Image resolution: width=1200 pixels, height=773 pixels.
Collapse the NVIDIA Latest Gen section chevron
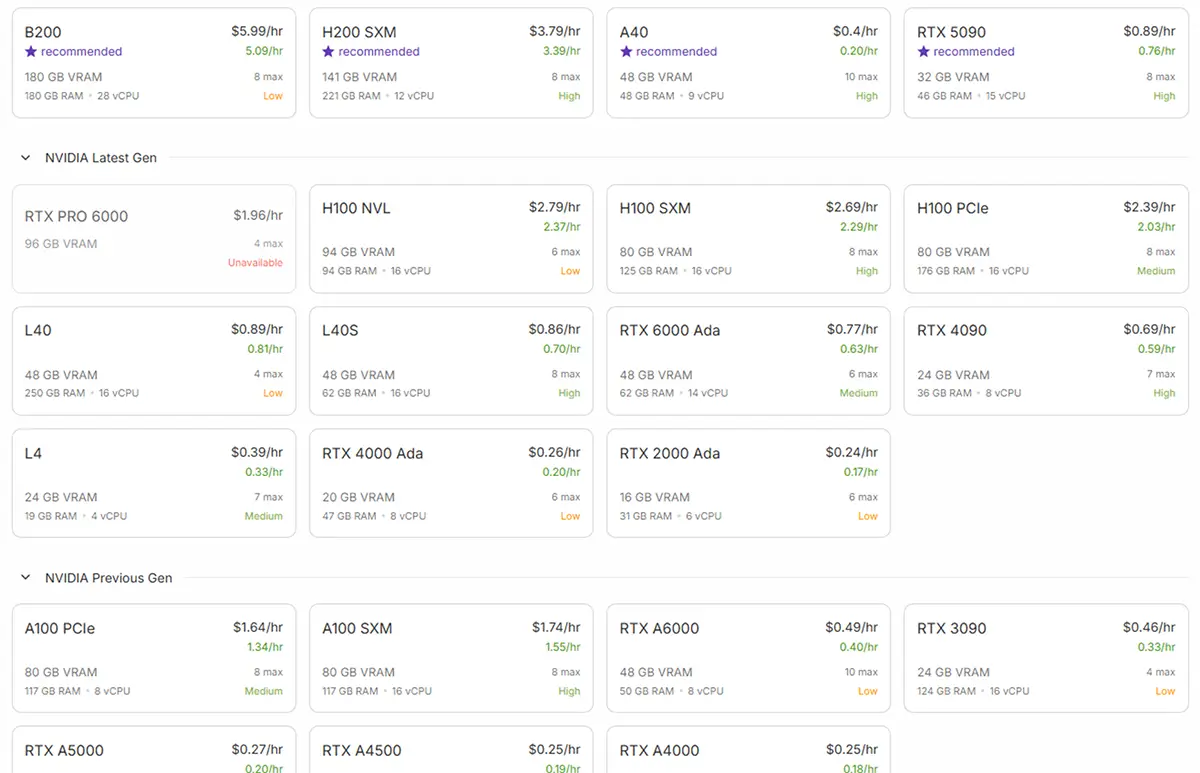click(26, 158)
